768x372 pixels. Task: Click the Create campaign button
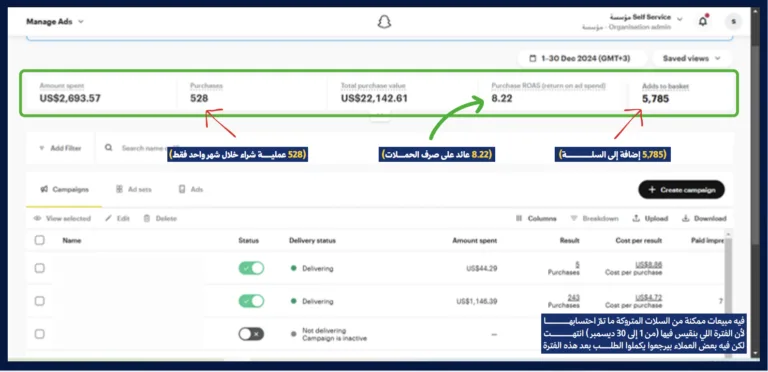pos(681,189)
